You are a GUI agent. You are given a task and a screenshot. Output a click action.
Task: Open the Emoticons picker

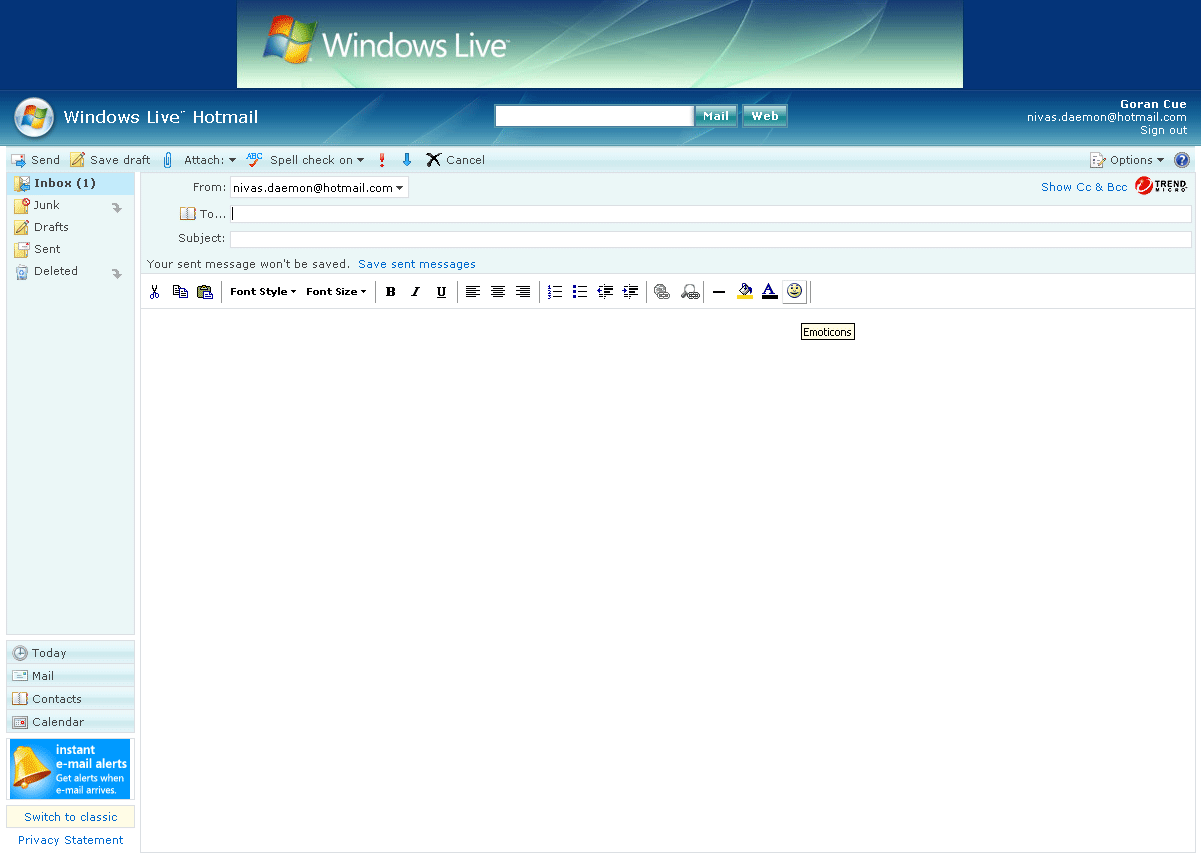click(x=795, y=291)
